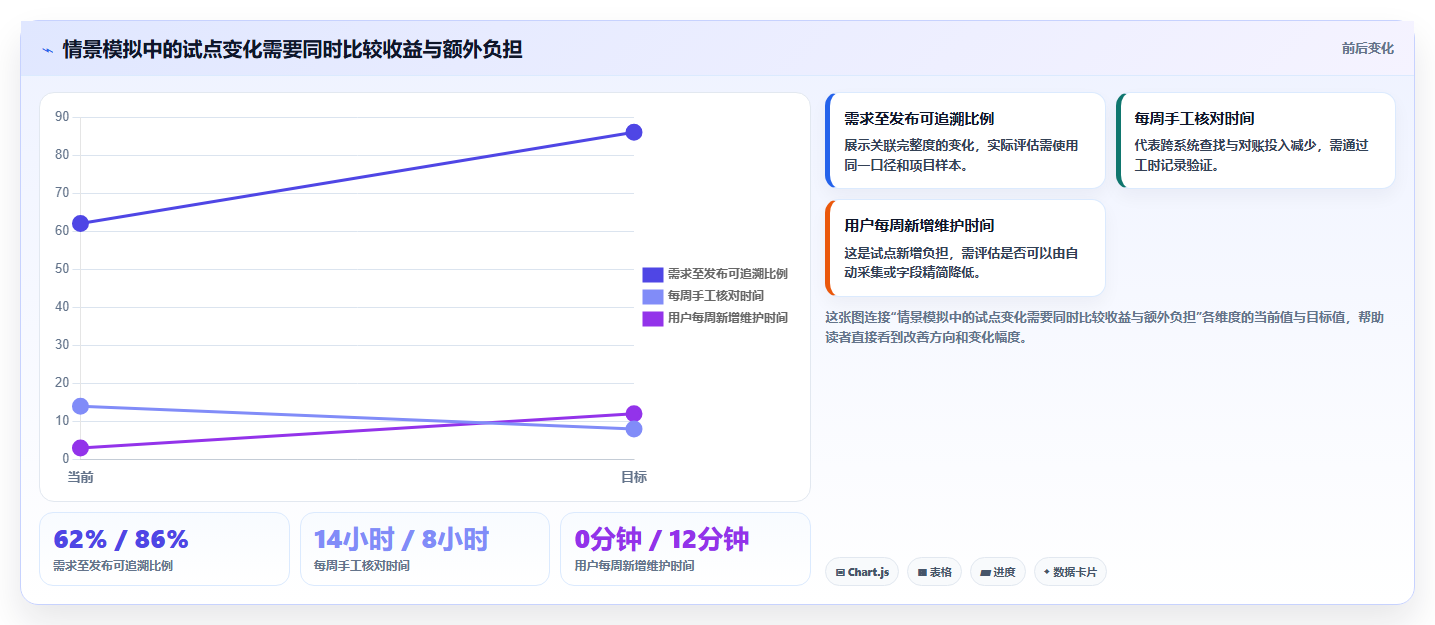Select the 14 current point on light-blue line
The width and height of the screenshot is (1435, 625).
click(x=80, y=406)
